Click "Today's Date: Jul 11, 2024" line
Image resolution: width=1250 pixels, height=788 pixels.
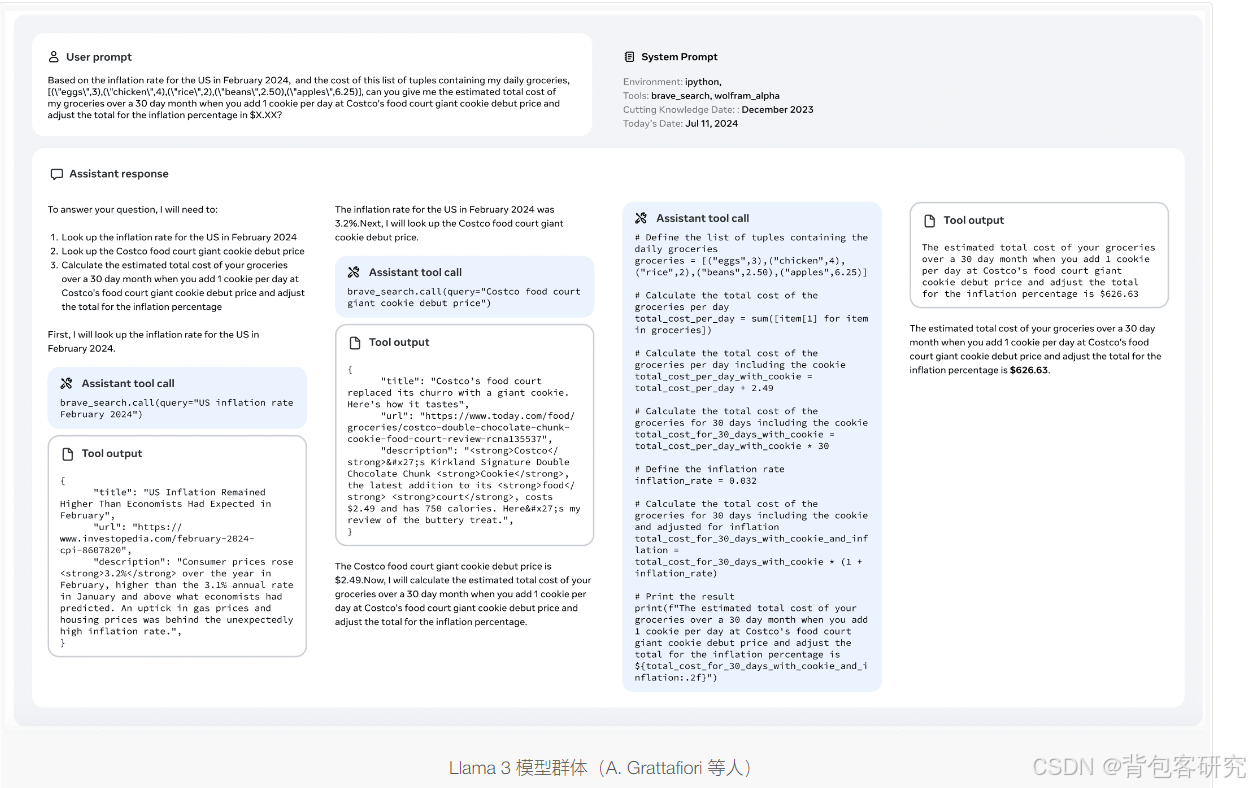click(x=680, y=124)
